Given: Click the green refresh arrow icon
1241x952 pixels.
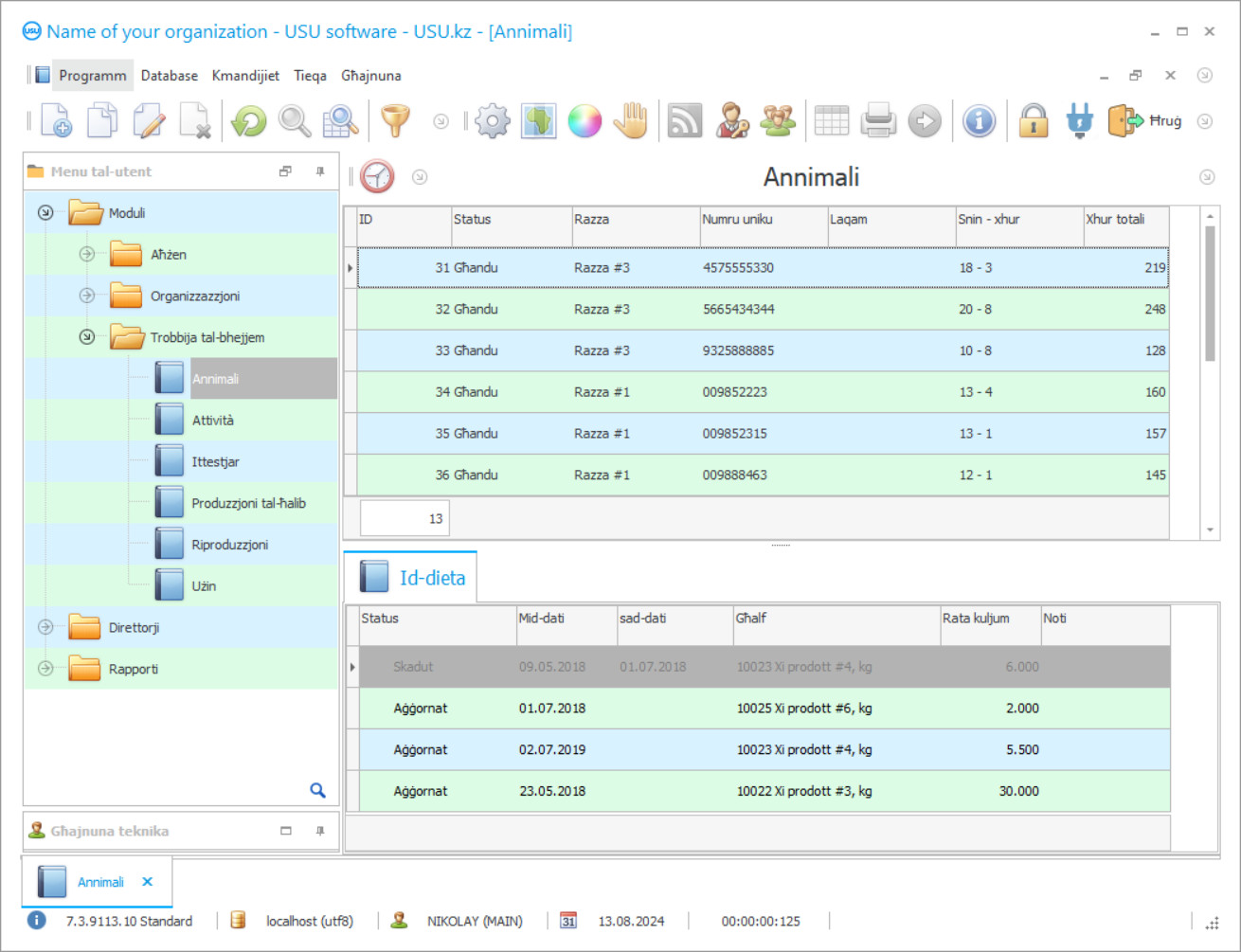Looking at the screenshot, I should 249,121.
